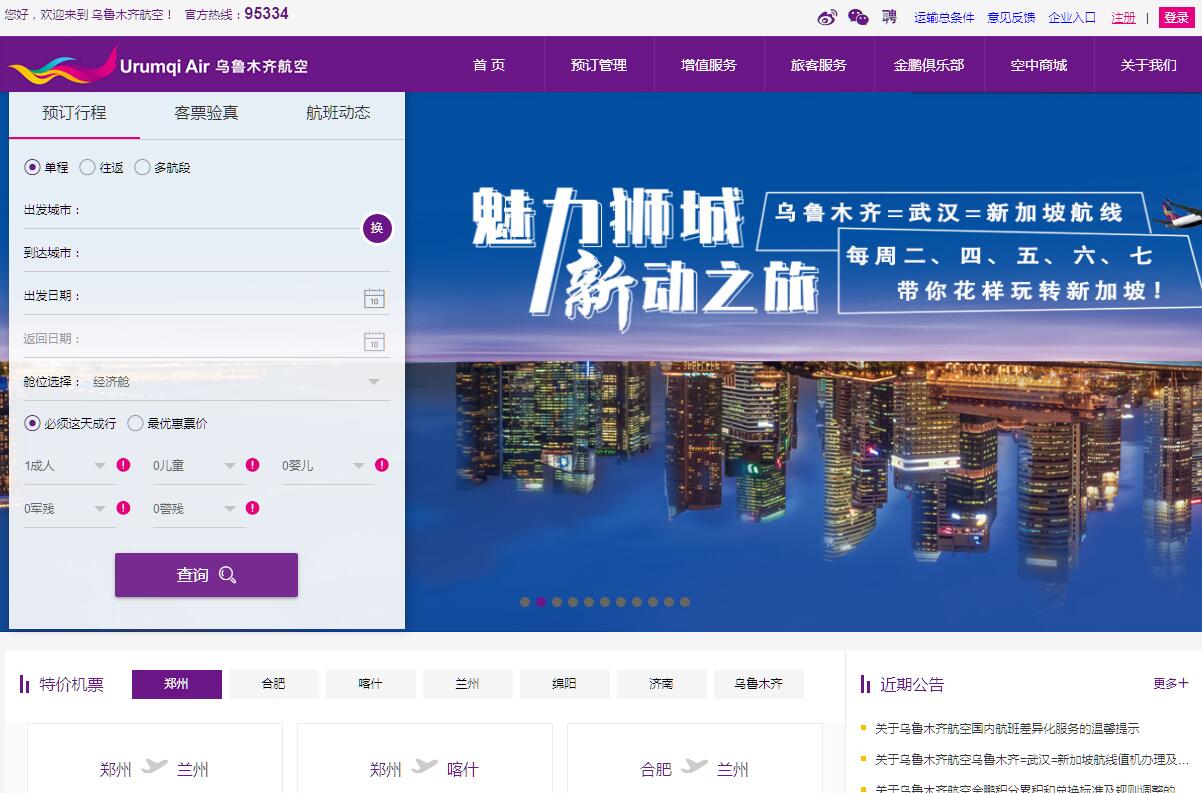Click the 登录 login button
The width and height of the screenshot is (1202, 793).
[1176, 17]
